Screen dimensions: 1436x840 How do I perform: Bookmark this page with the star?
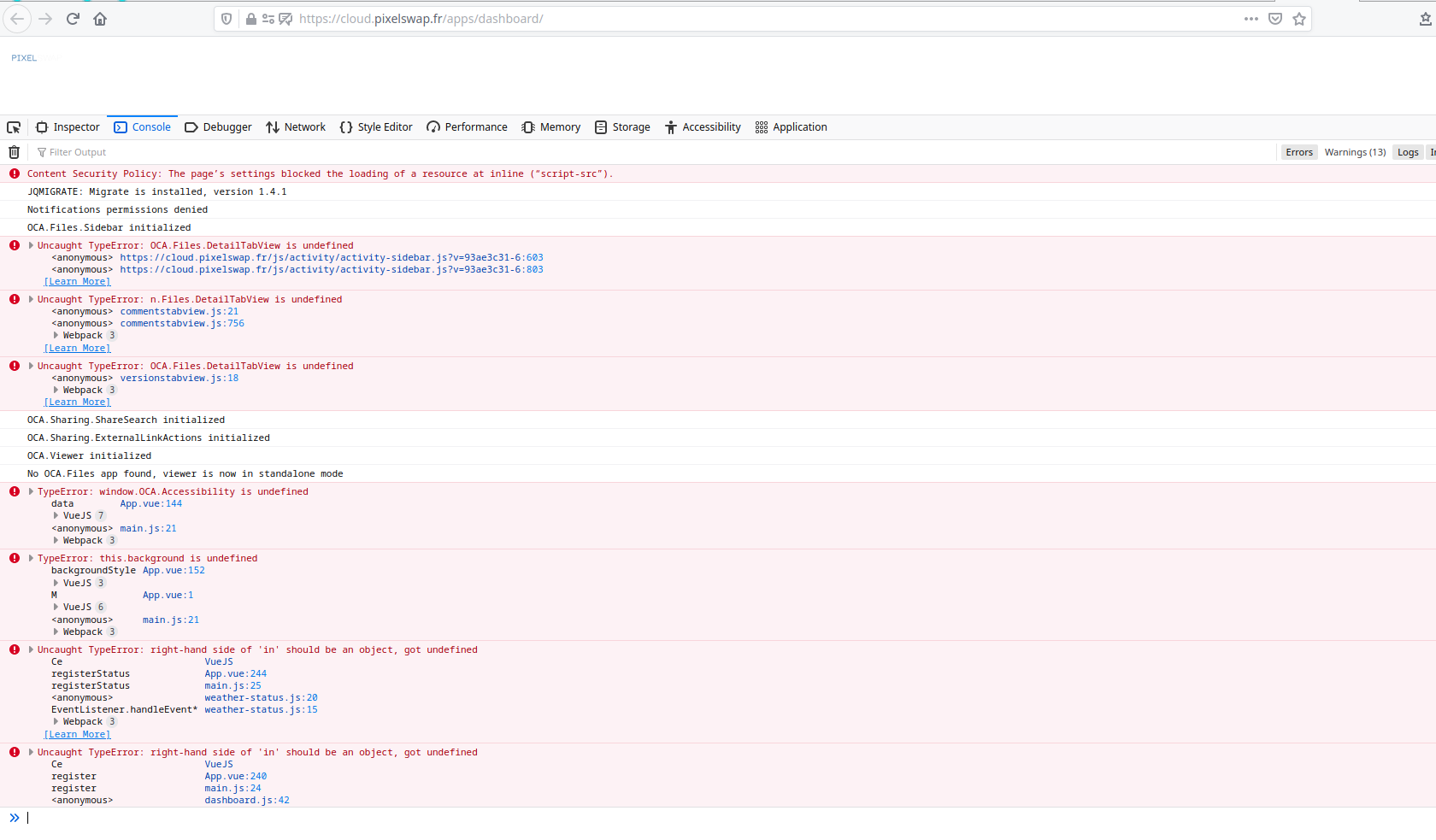click(1299, 19)
